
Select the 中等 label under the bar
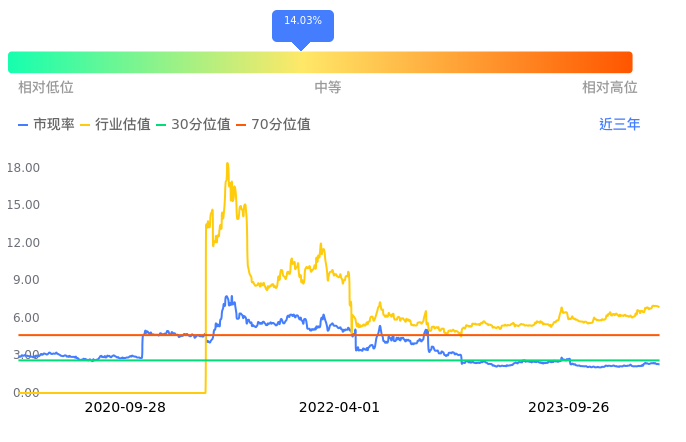pyautogui.click(x=328, y=88)
